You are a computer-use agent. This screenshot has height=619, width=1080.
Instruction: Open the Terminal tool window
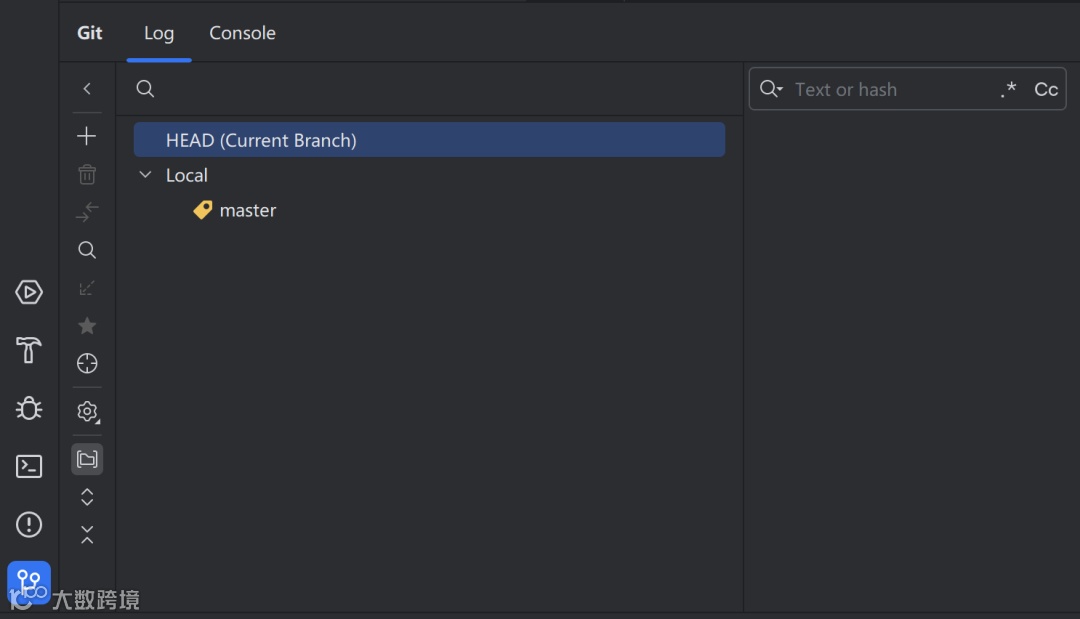click(29, 466)
